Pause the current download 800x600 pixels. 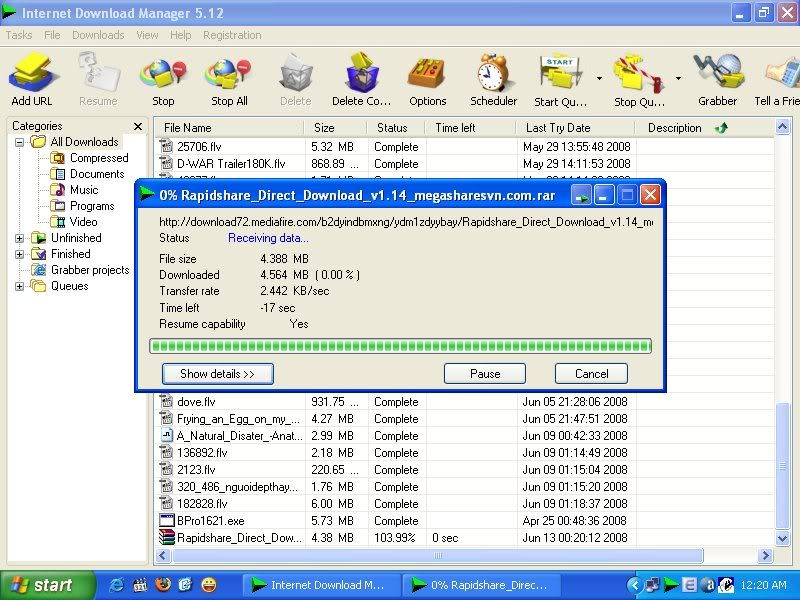pos(485,374)
